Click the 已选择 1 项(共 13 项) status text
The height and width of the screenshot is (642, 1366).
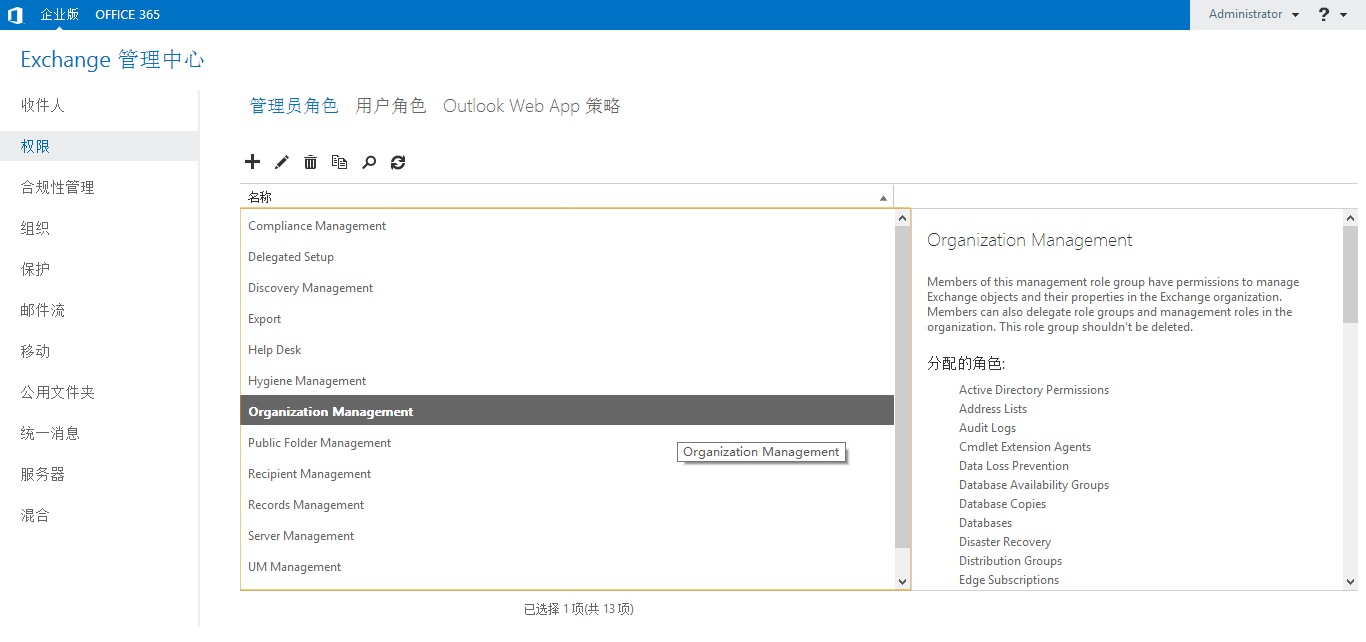(x=579, y=609)
